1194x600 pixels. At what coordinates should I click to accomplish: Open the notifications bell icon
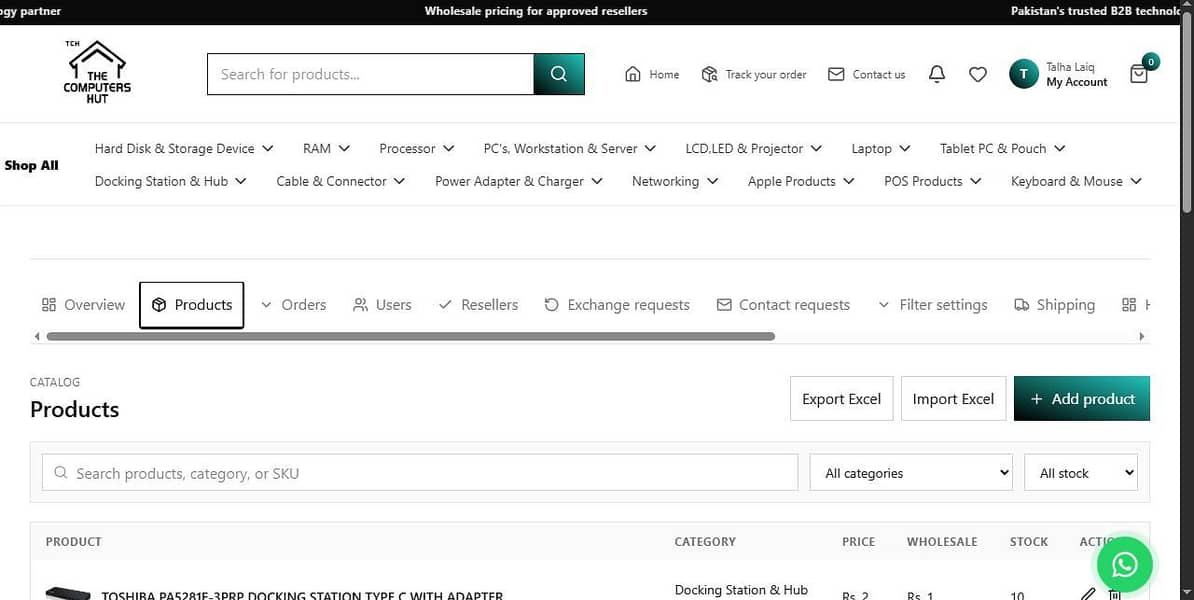pyautogui.click(x=937, y=74)
